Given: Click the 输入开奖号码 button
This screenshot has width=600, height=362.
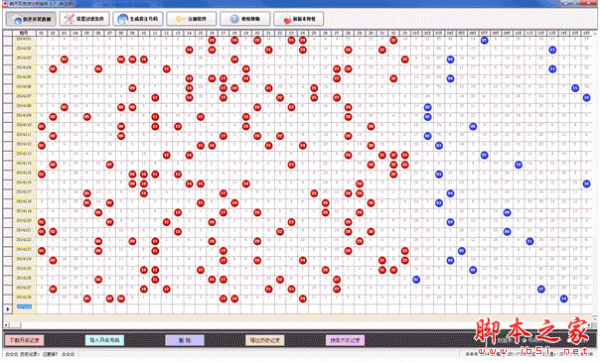Looking at the screenshot, I should [x=104, y=340].
